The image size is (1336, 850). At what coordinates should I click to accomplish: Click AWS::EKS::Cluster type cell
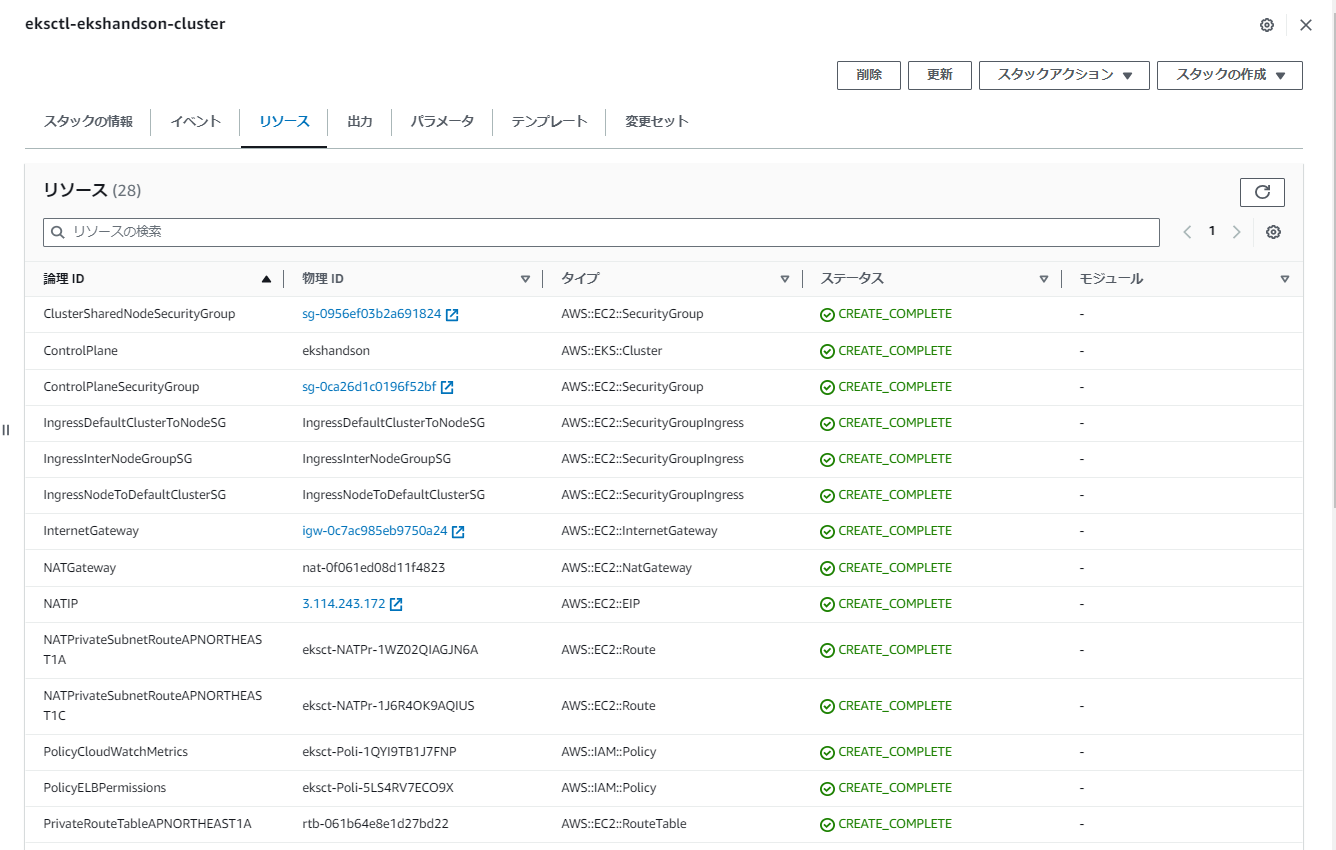tap(612, 351)
